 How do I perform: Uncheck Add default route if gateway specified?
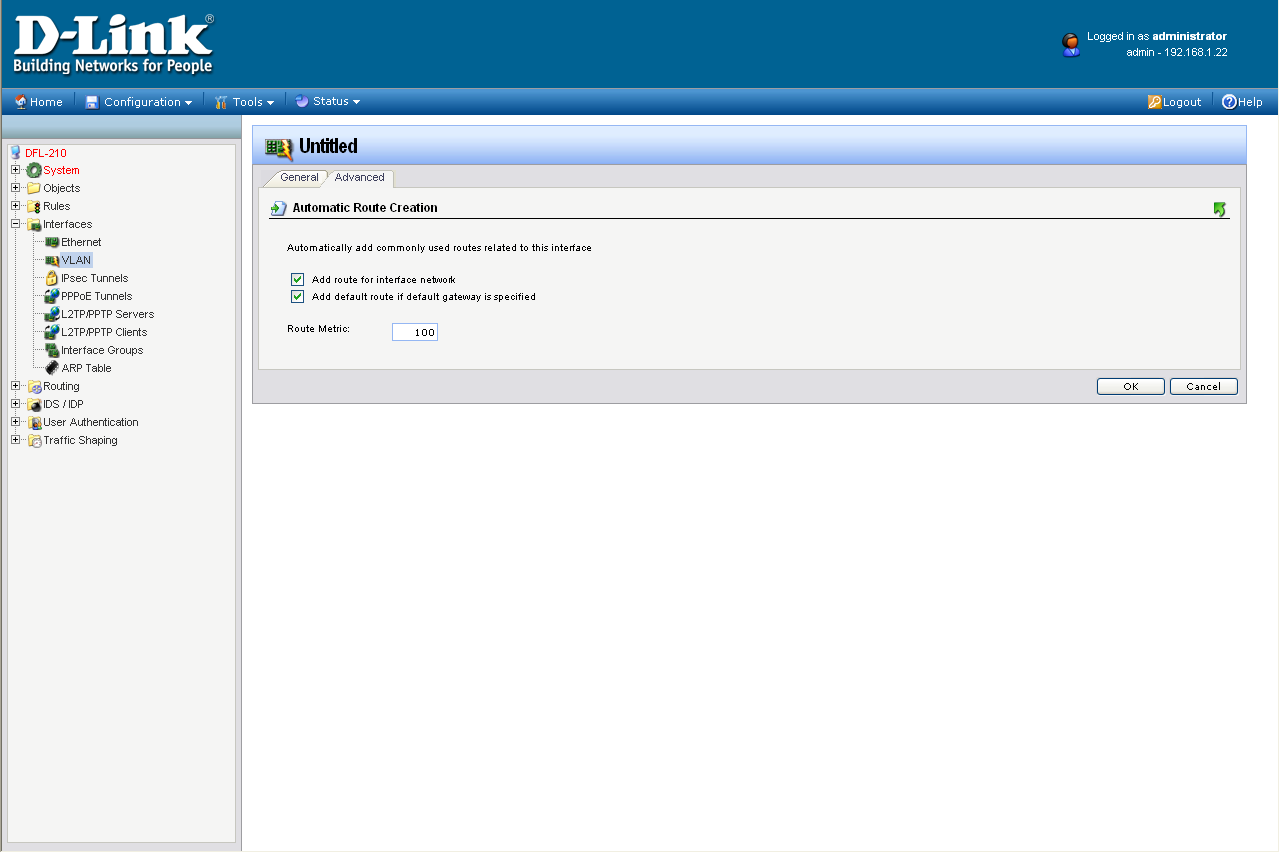pos(297,297)
